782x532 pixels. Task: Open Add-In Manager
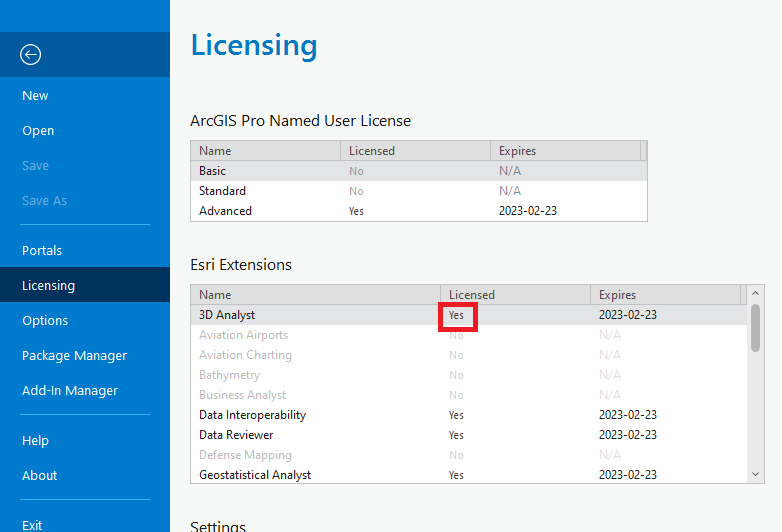coord(70,391)
